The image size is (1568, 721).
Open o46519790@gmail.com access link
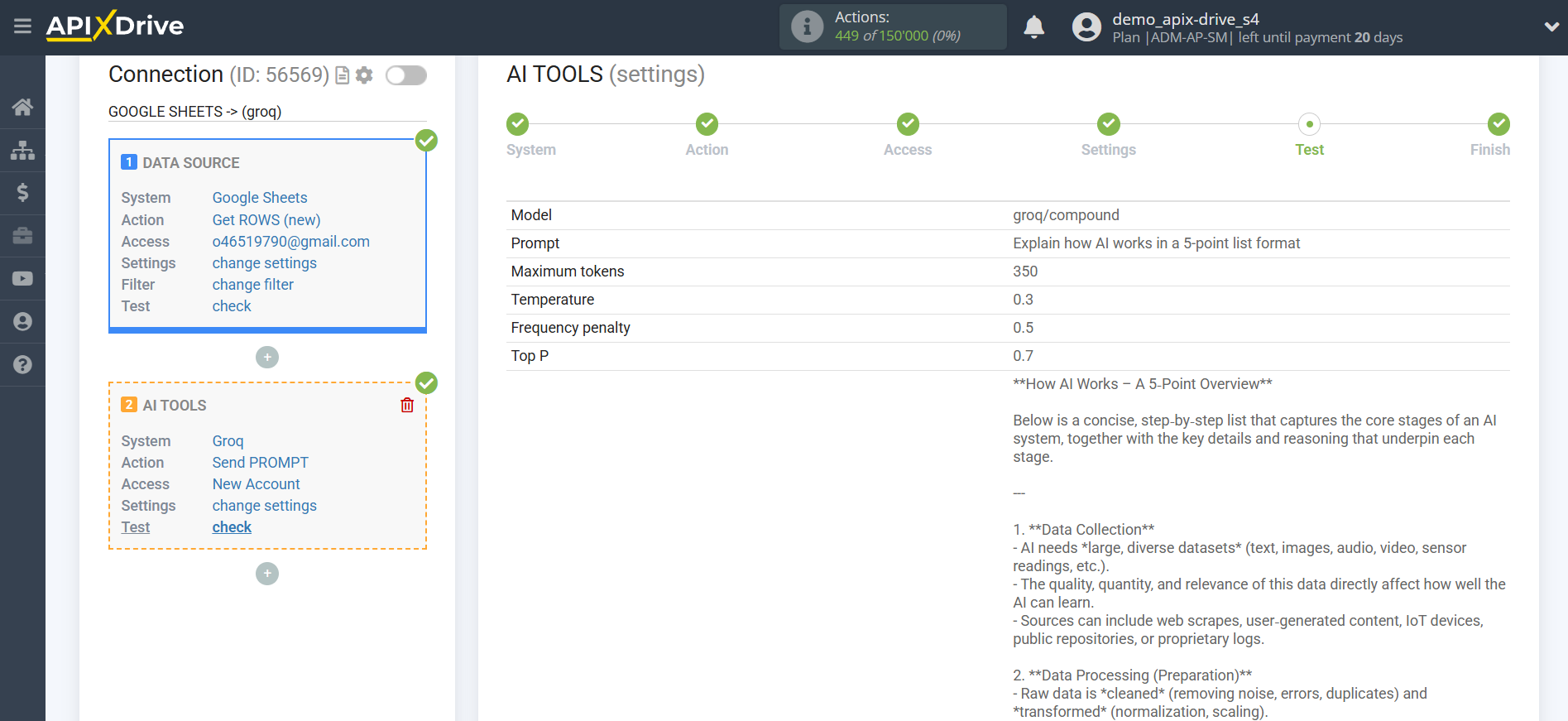click(x=291, y=242)
